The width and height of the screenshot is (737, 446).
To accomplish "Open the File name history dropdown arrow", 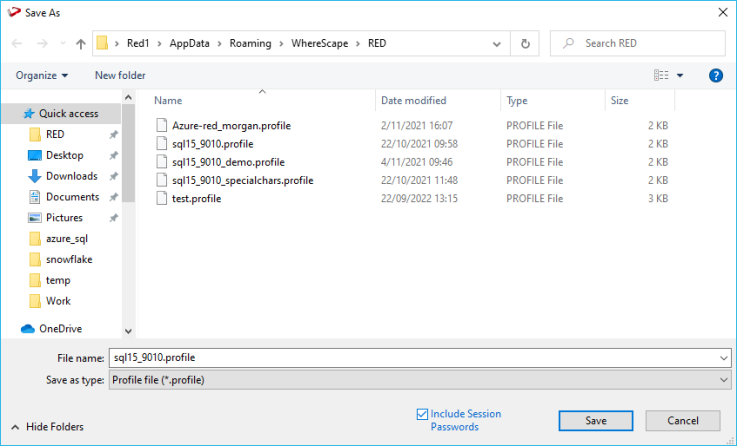I will point(724,357).
